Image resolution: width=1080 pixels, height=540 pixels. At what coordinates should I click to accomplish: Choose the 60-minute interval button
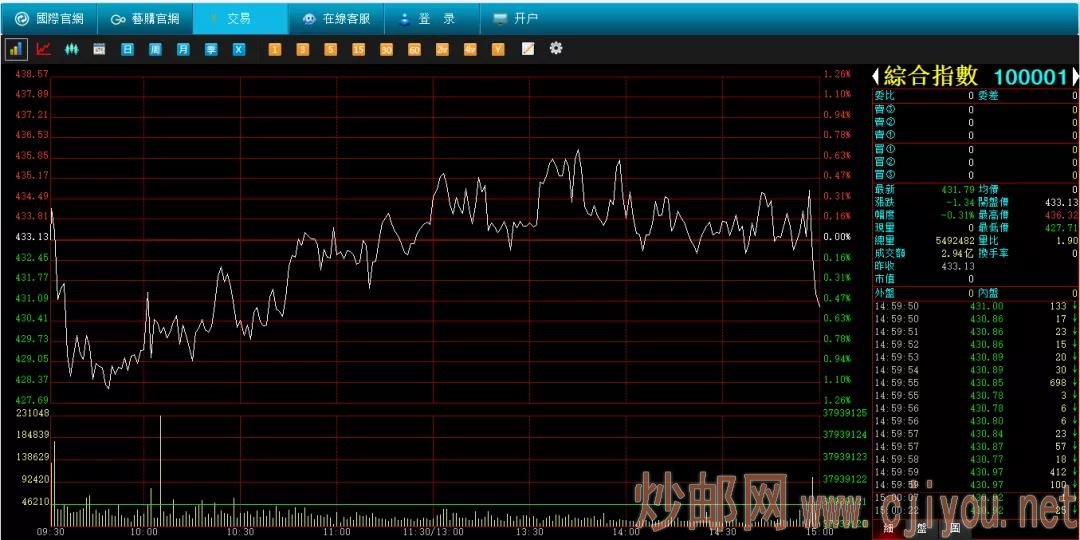[414, 48]
